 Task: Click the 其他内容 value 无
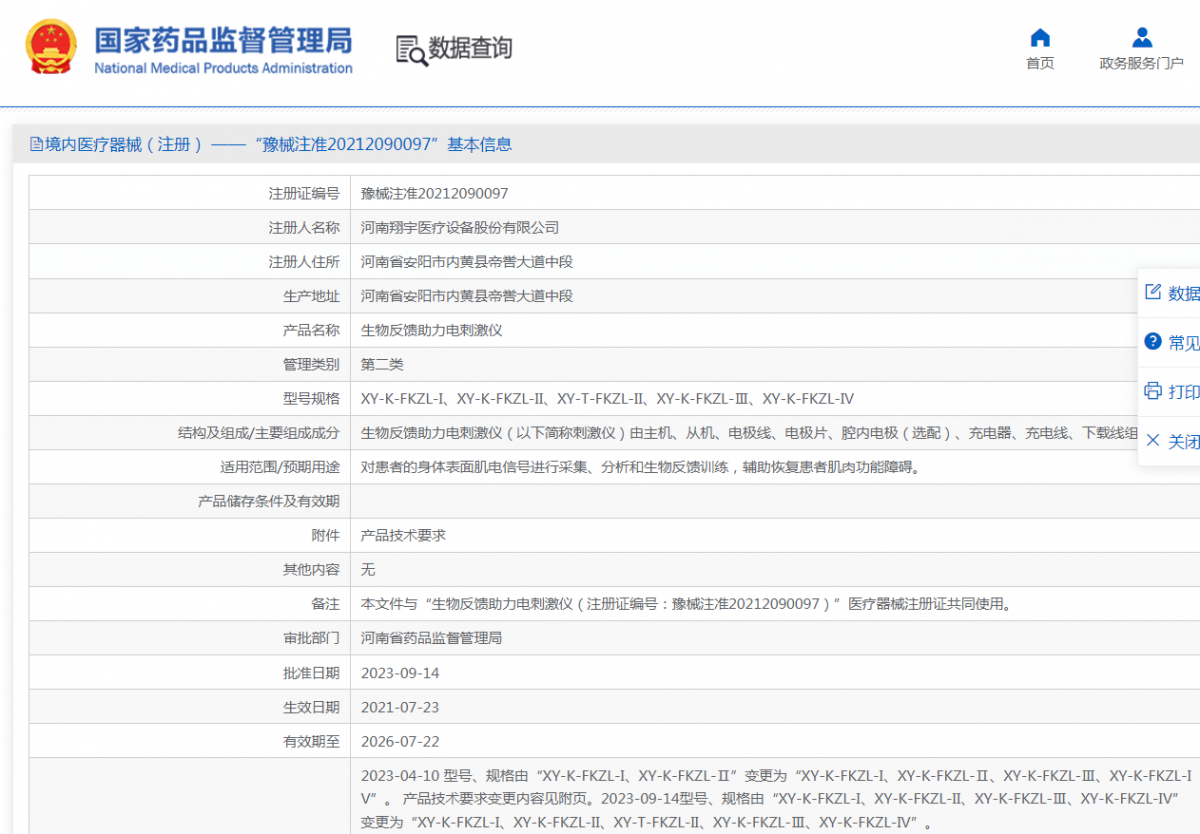tap(368, 569)
